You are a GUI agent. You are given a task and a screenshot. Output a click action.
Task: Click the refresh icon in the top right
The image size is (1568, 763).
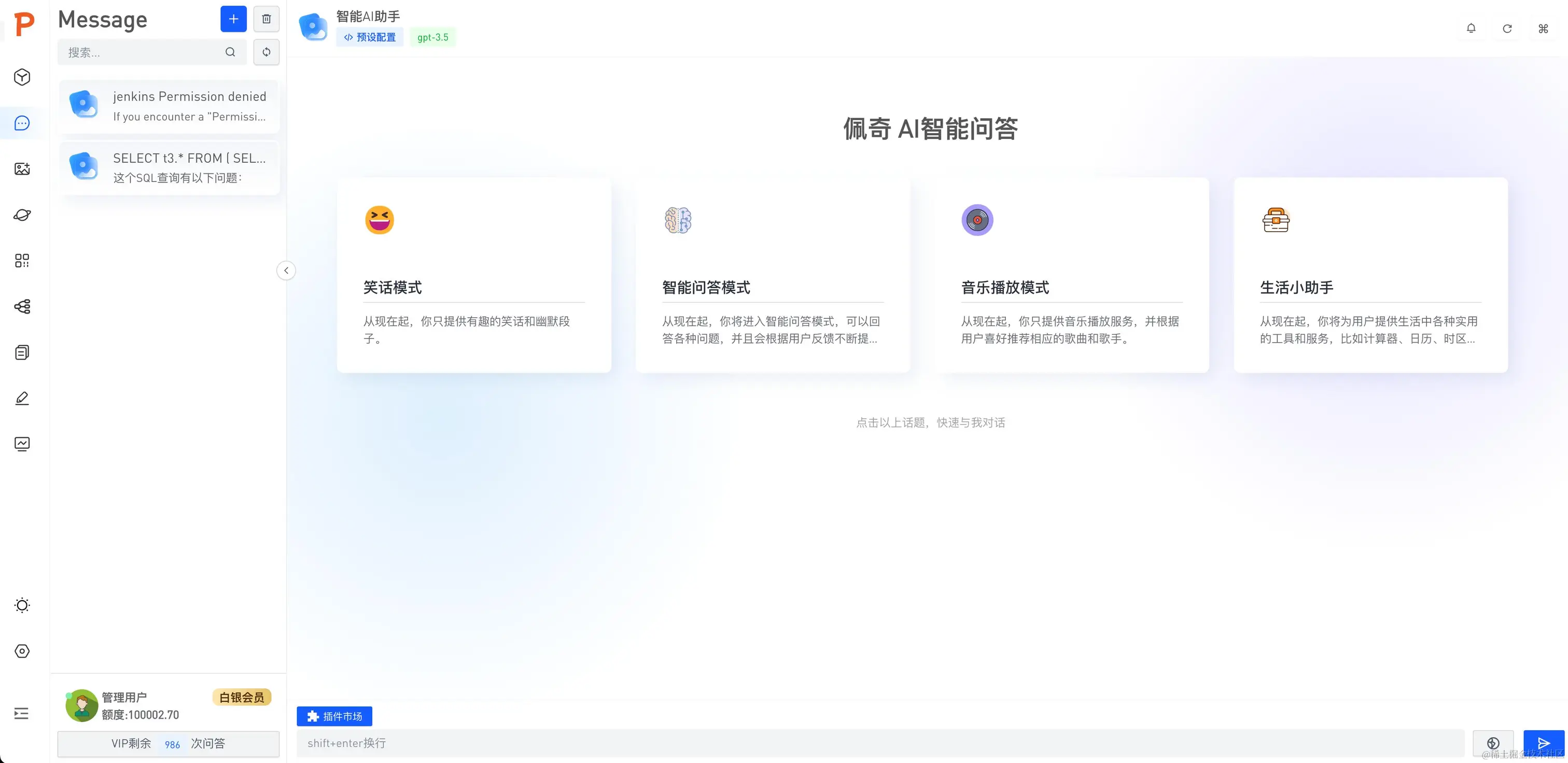1506,29
